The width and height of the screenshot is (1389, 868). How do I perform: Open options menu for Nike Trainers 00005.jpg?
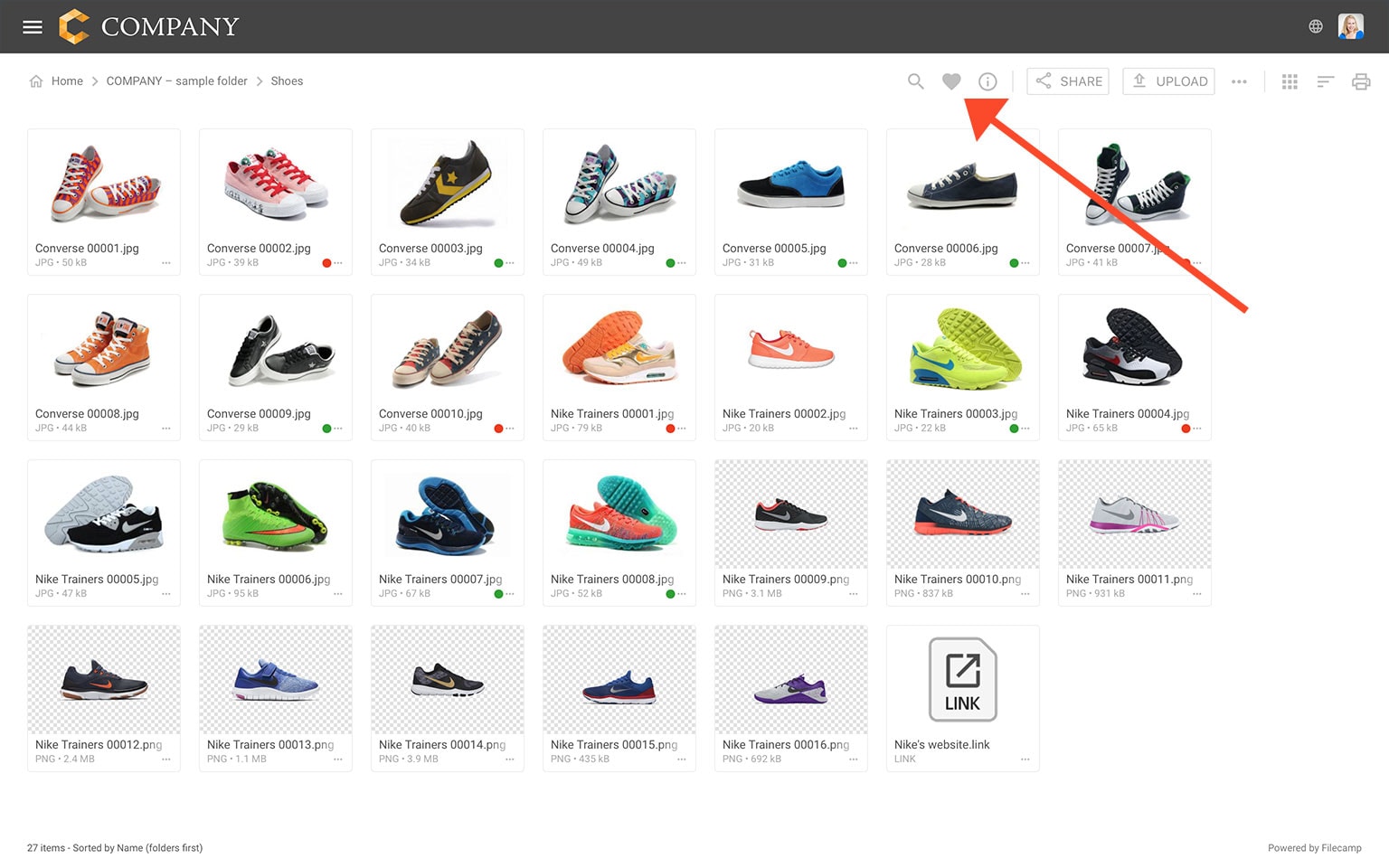tap(166, 594)
